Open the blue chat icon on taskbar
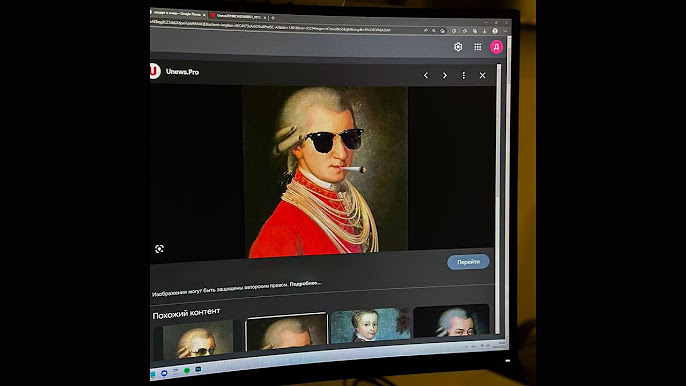The image size is (686, 386). (x=164, y=373)
